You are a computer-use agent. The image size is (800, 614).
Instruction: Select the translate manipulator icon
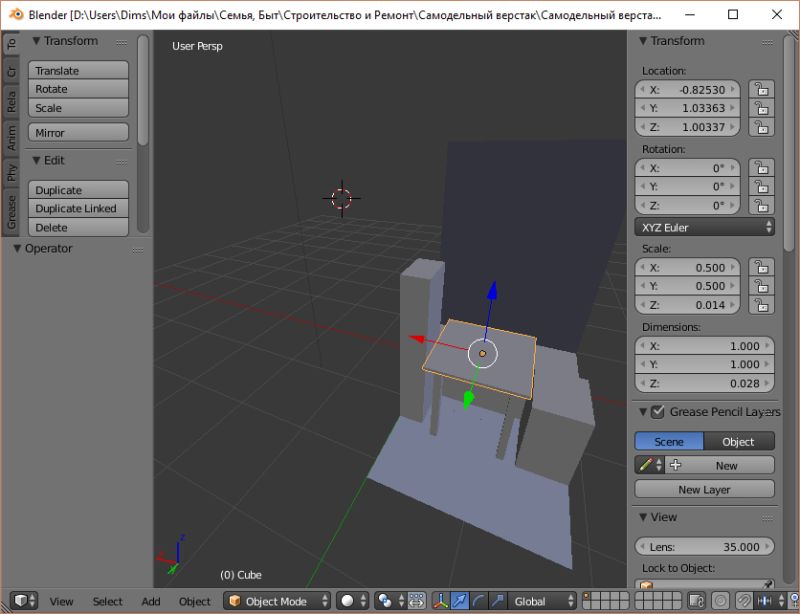point(461,601)
